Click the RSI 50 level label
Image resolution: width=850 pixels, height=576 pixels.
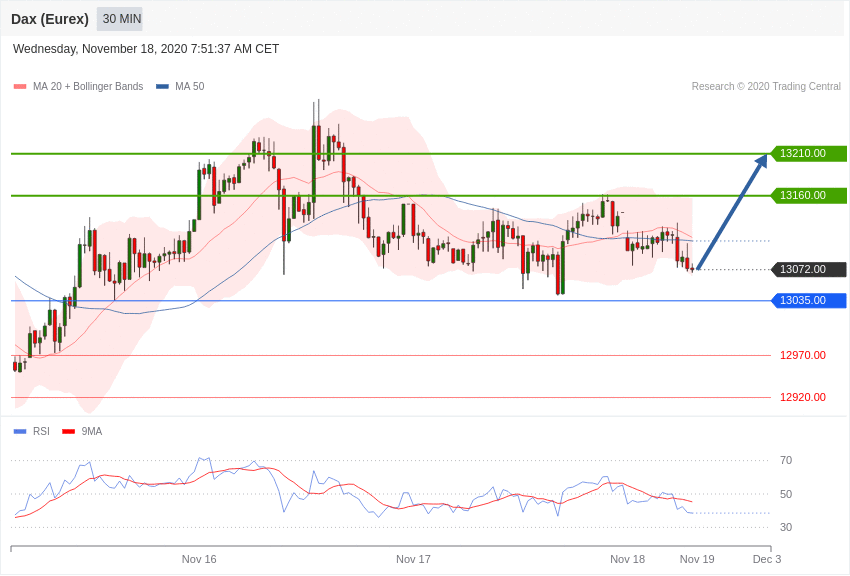click(x=786, y=494)
